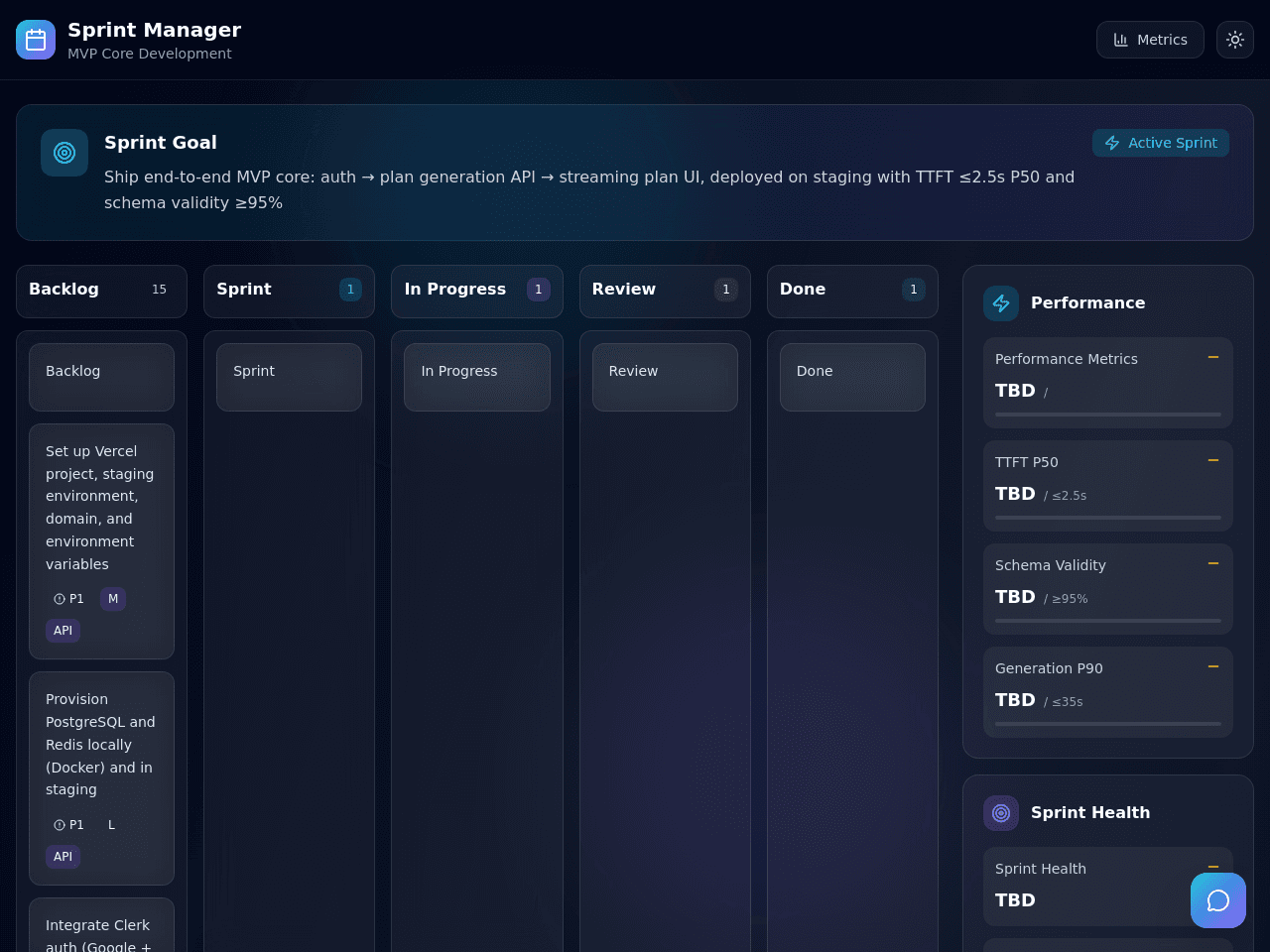1270x952 pixels.
Task: Click the Active Sprint badge
Action: pos(1161,143)
